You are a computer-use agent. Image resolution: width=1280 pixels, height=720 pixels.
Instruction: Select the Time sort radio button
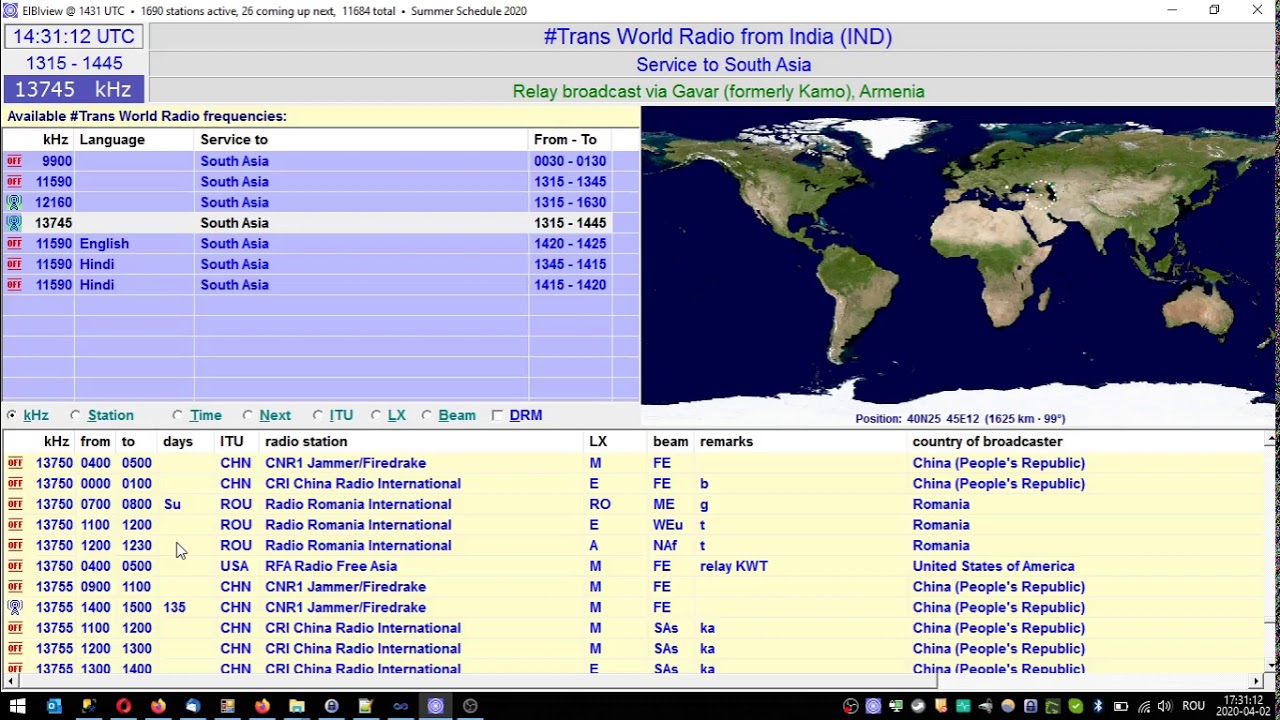177,415
